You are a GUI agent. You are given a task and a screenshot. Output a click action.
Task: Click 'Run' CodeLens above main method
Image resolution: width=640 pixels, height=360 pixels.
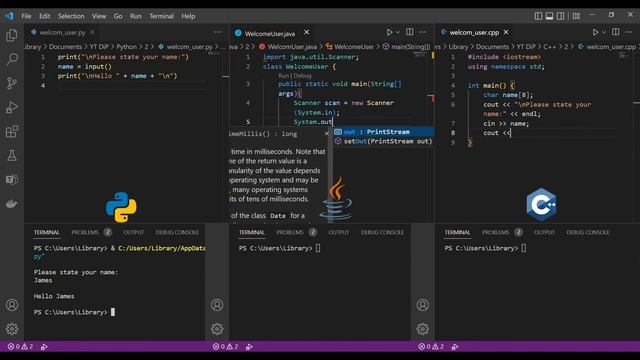click(x=283, y=76)
